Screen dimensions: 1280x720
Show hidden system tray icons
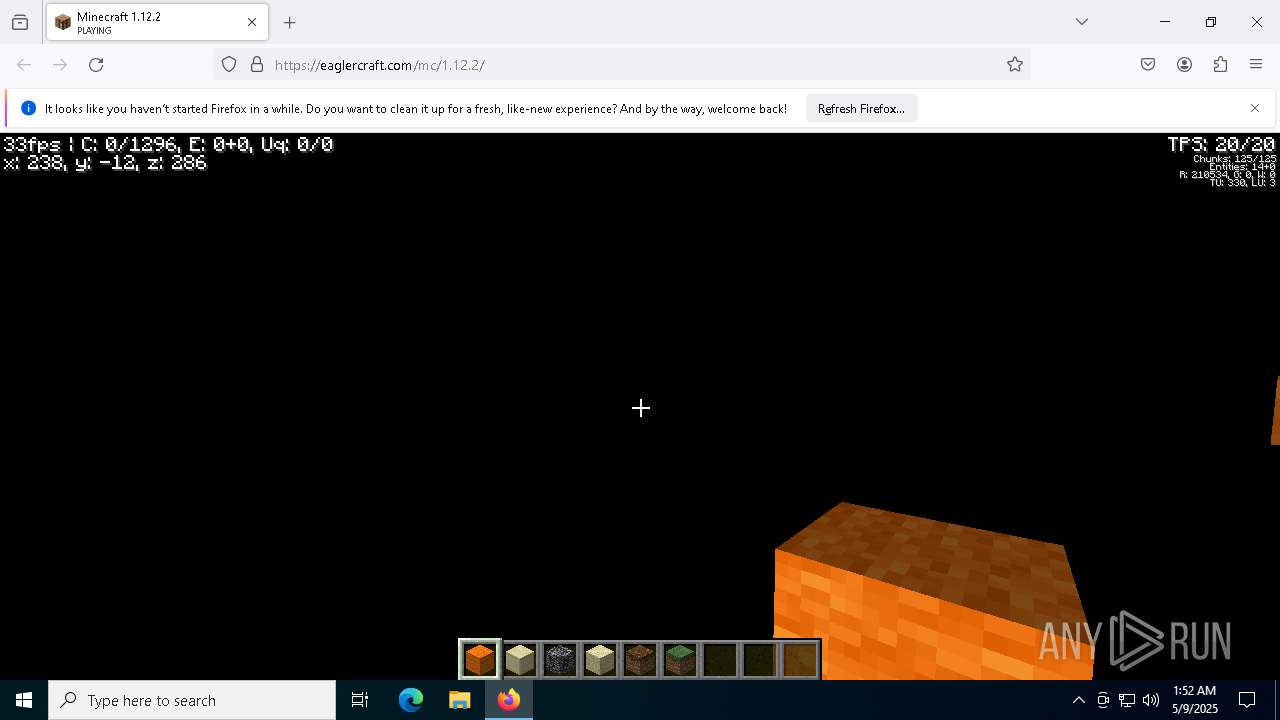[1078, 700]
